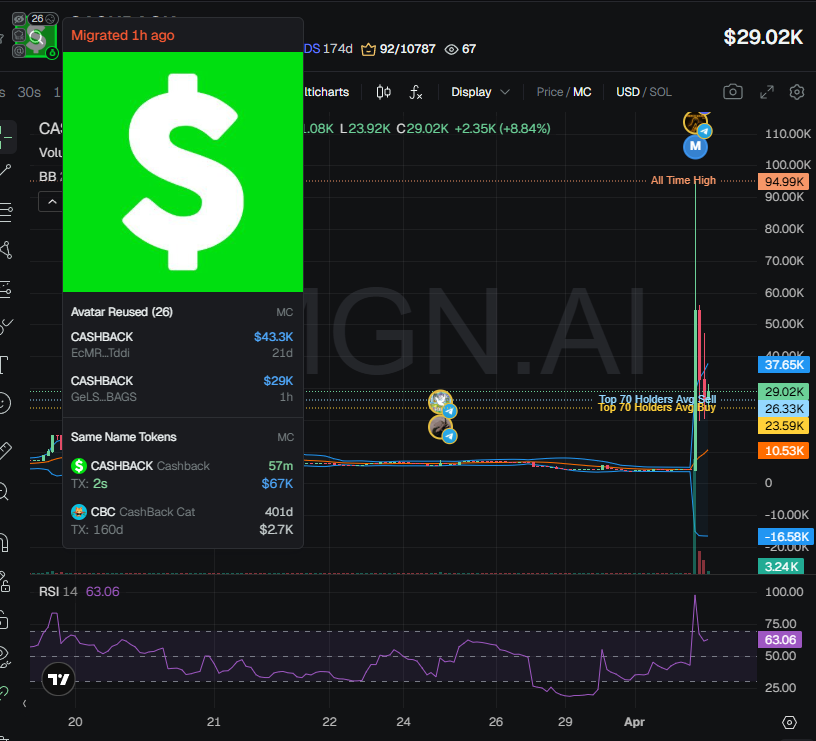Screen dimensions: 816x741
Task: Select the Fib retracement lines tool
Action: pos(6,212)
